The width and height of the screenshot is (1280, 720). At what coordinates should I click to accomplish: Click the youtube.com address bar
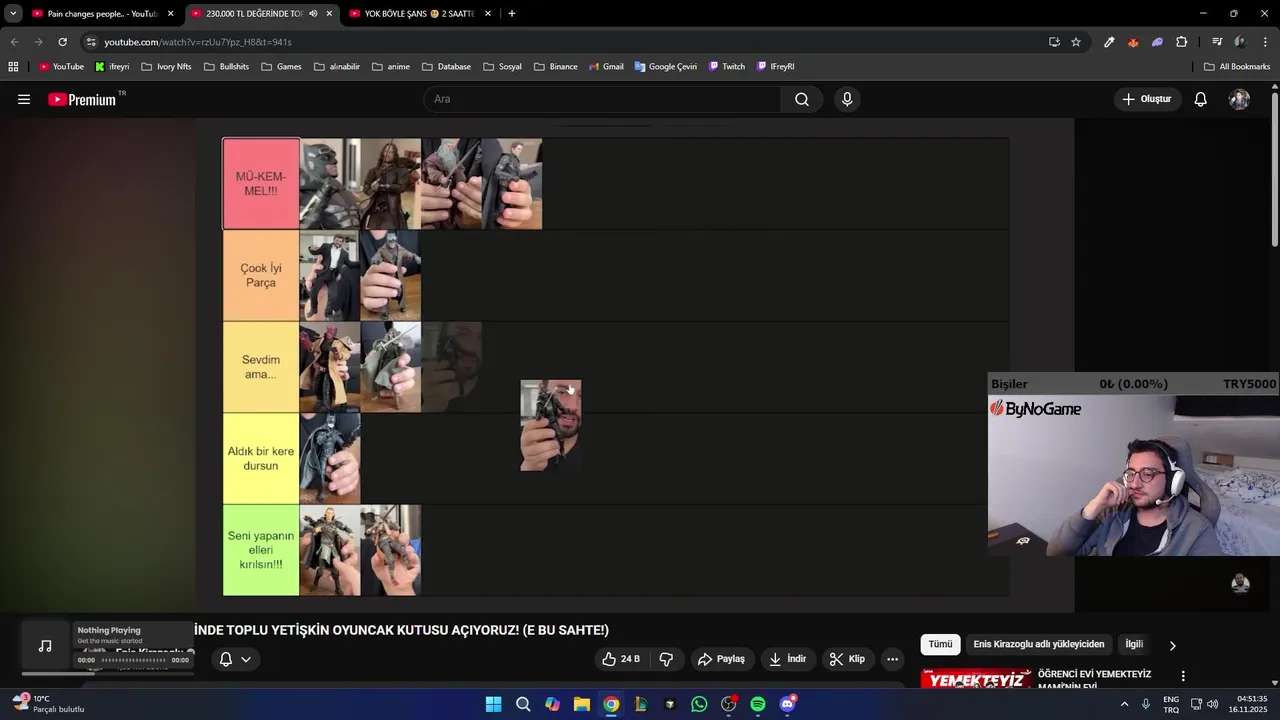click(560, 42)
